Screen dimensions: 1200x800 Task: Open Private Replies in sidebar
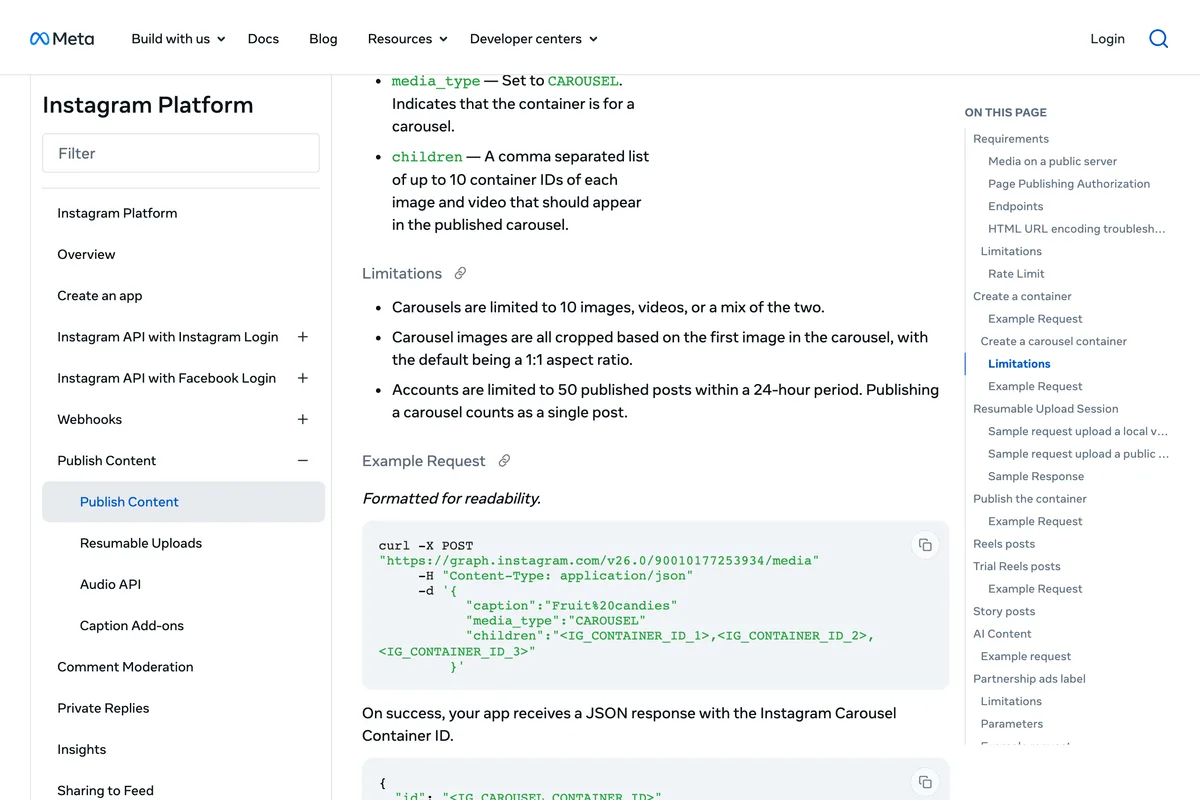103,708
